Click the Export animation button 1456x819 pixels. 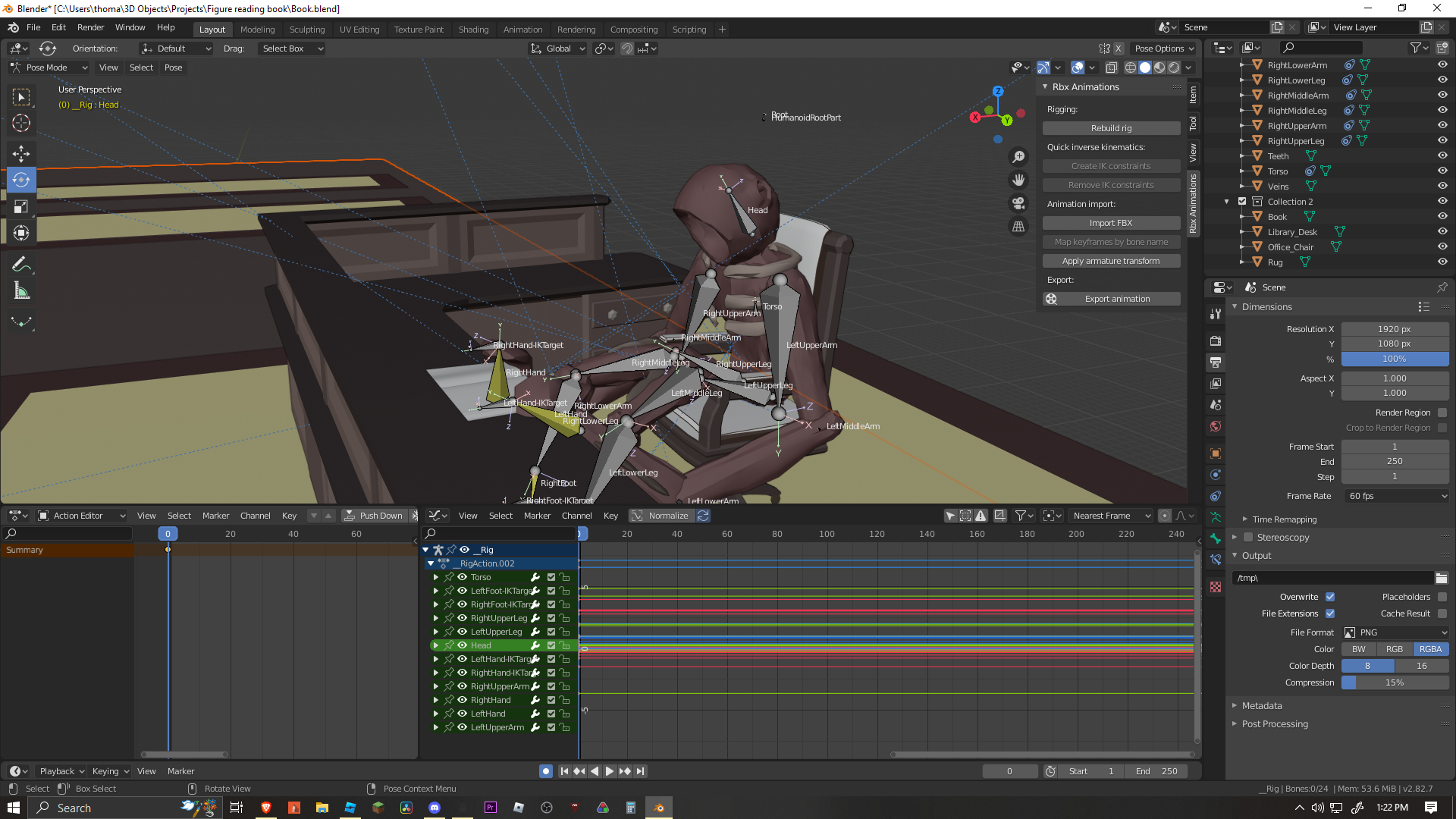pos(1111,299)
